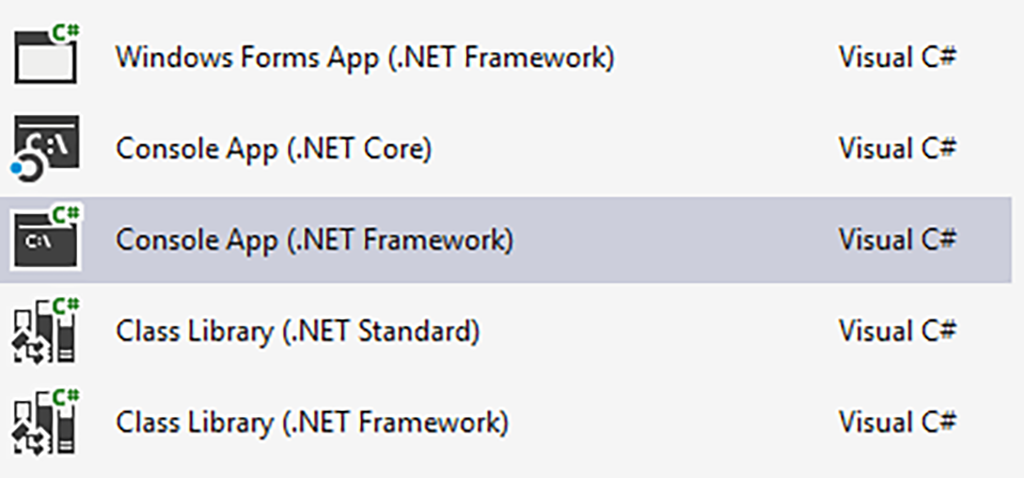Click the green C# badge on highlighted console icon
The height and width of the screenshot is (478, 1024).
pos(68,214)
